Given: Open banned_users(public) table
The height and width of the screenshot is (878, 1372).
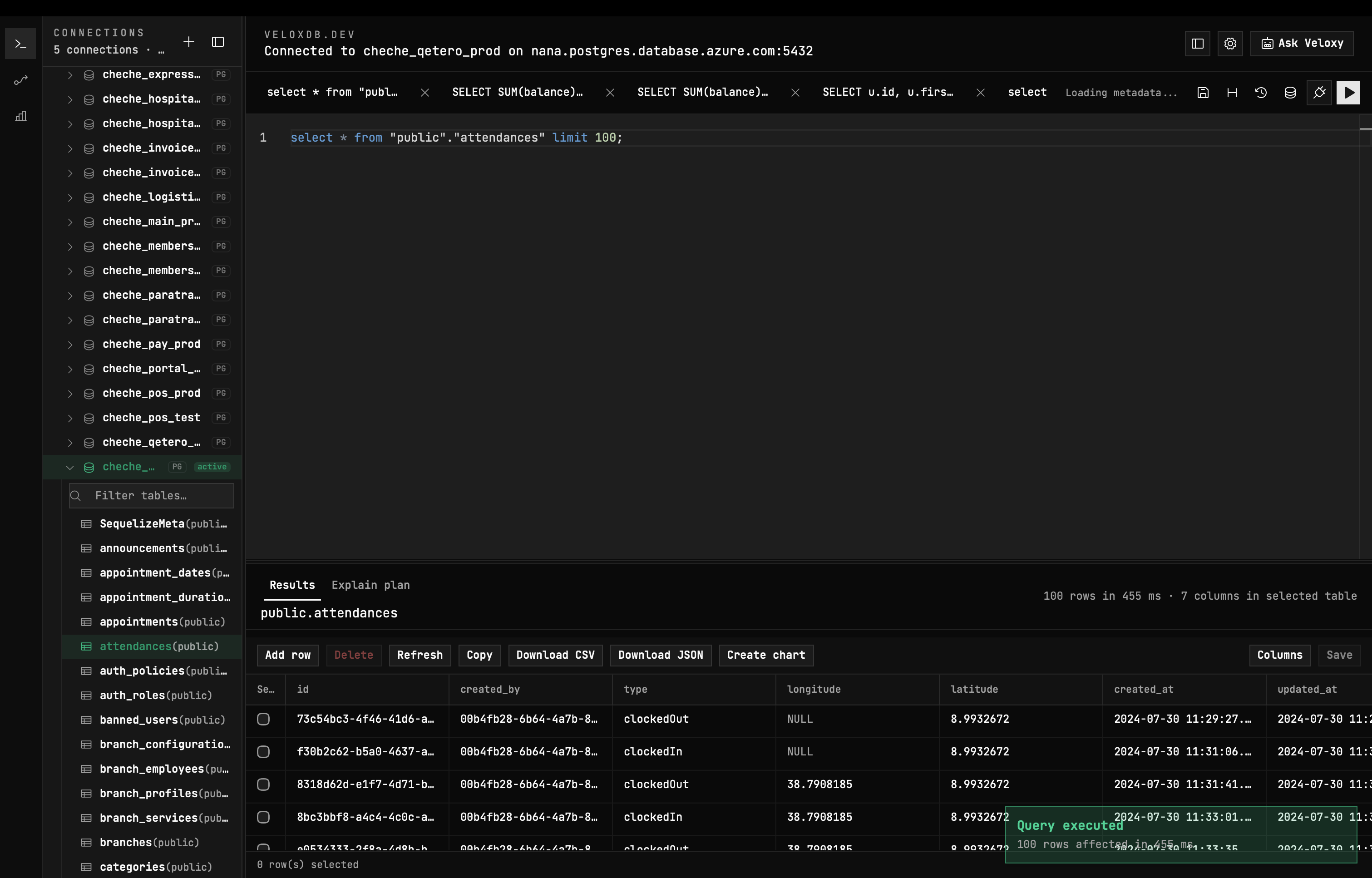Looking at the screenshot, I should (x=152, y=720).
